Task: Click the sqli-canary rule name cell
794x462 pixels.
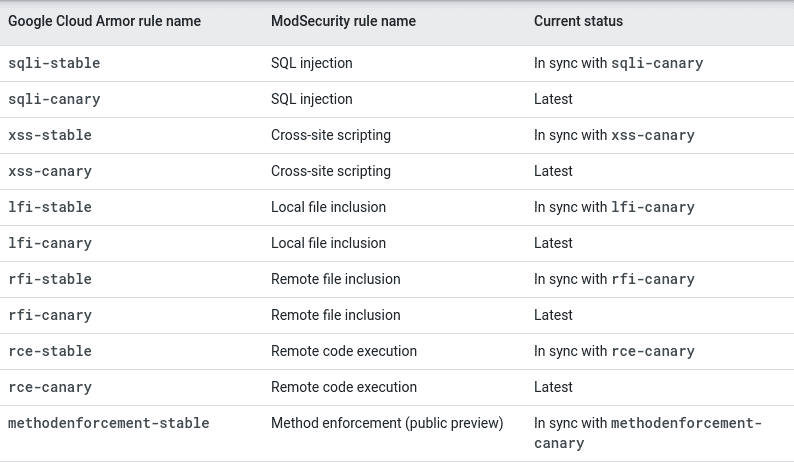Action: click(x=54, y=99)
